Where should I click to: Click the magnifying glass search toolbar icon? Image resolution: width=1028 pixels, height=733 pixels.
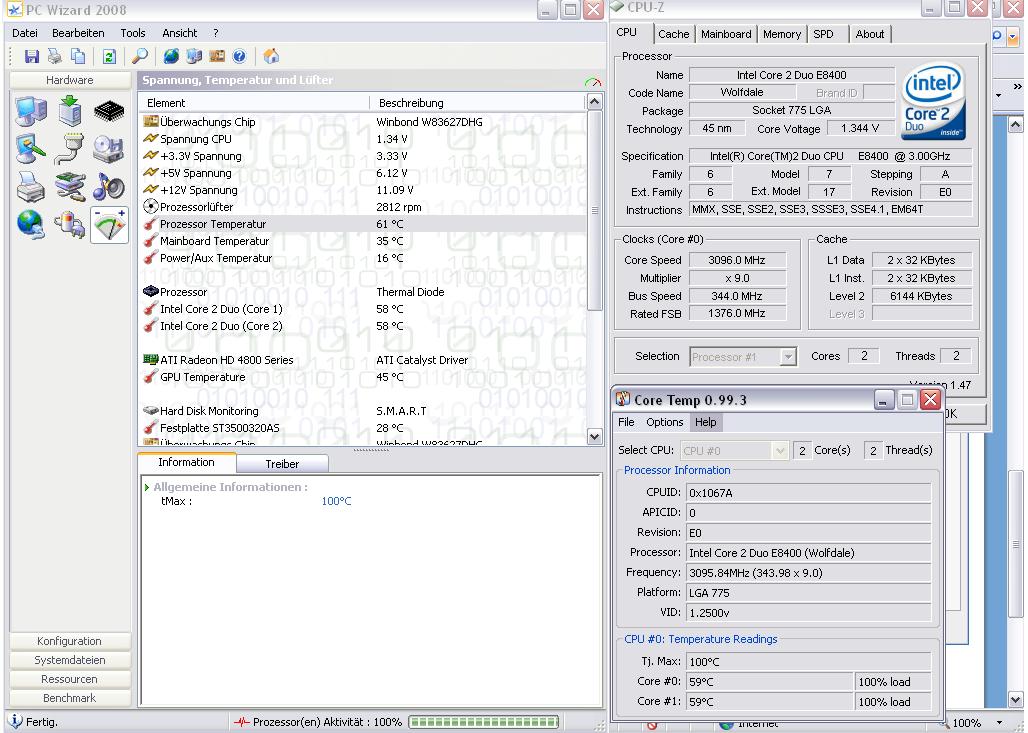140,56
